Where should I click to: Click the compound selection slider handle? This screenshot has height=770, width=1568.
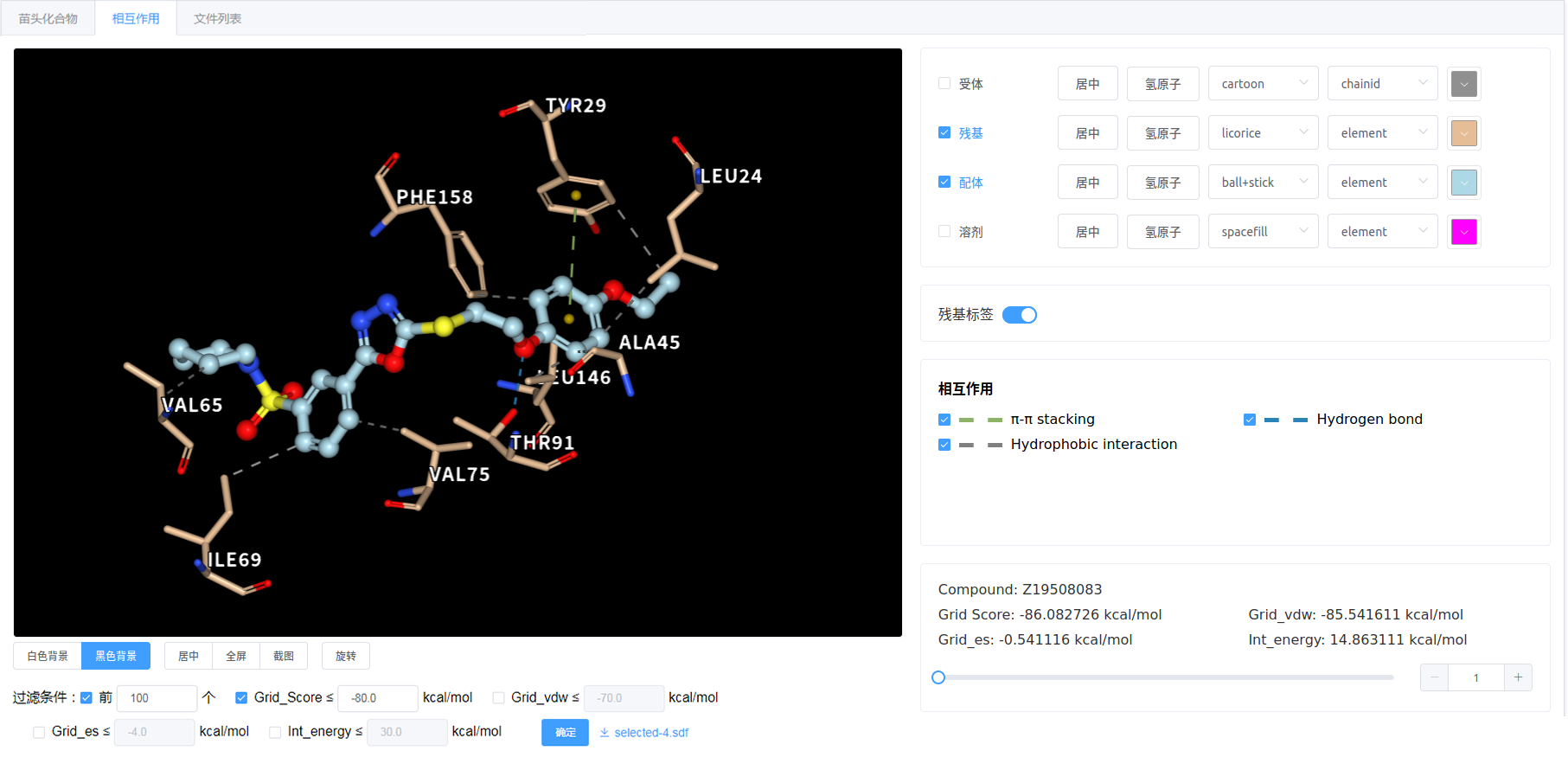pyautogui.click(x=938, y=677)
